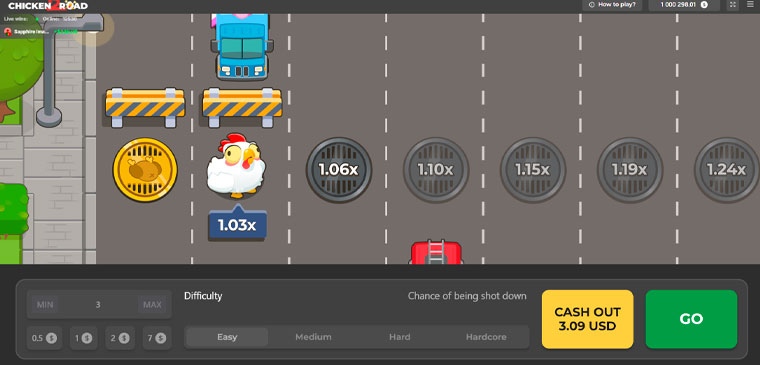Select Medium difficulty
The height and width of the screenshot is (365, 760).
(313, 337)
